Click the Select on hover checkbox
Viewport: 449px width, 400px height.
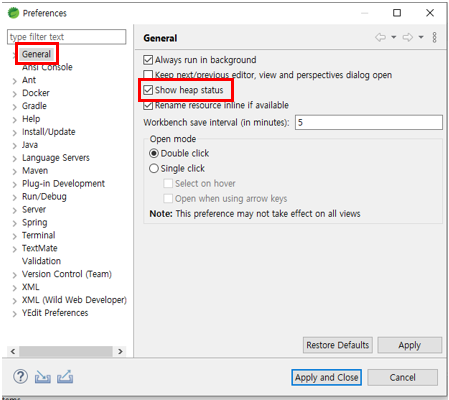click(x=168, y=183)
